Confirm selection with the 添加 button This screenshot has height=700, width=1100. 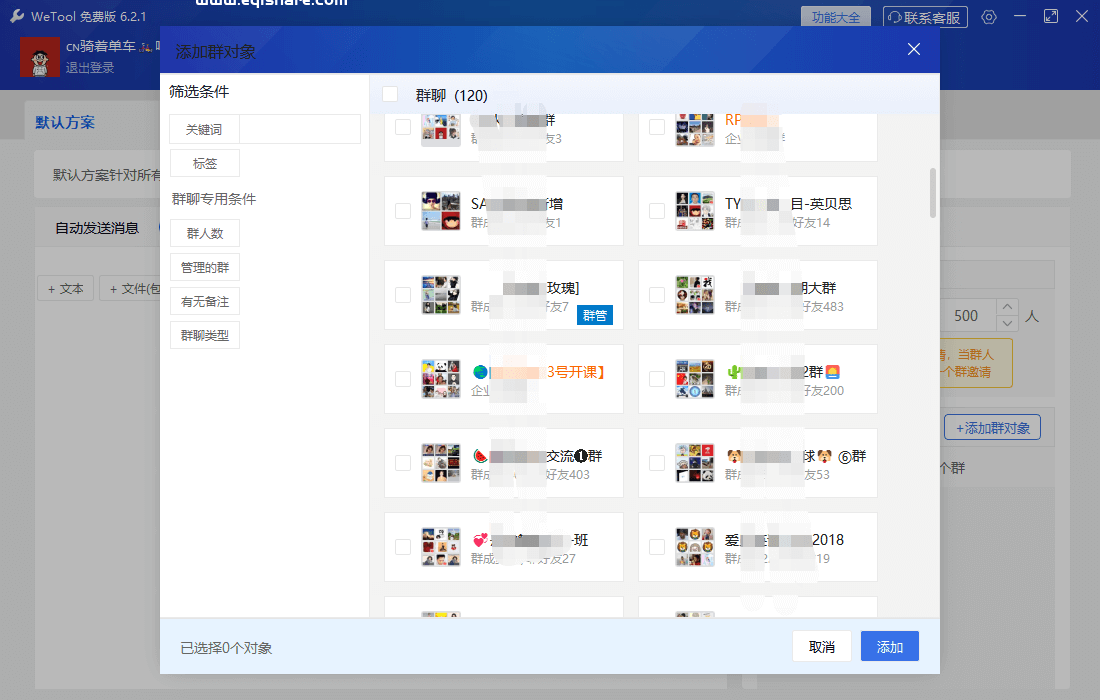tap(889, 646)
